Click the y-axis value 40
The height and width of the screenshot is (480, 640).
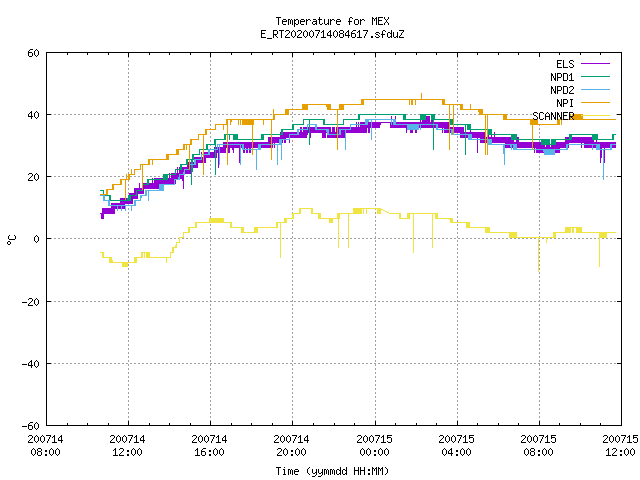33,115
